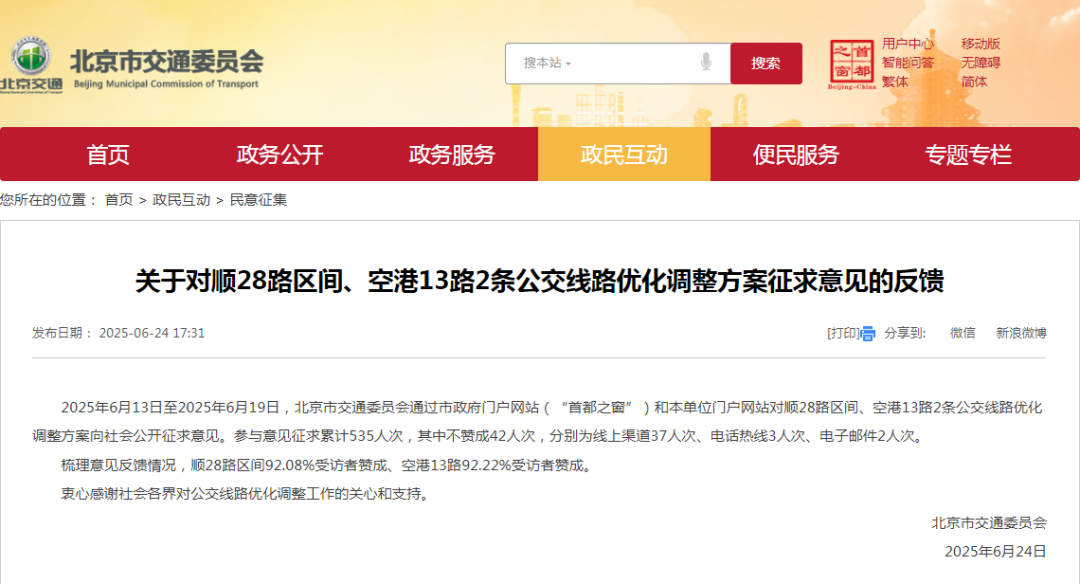Image resolution: width=1080 pixels, height=584 pixels.
Task: Open 专题专栏 navigation tab
Action: 968,154
